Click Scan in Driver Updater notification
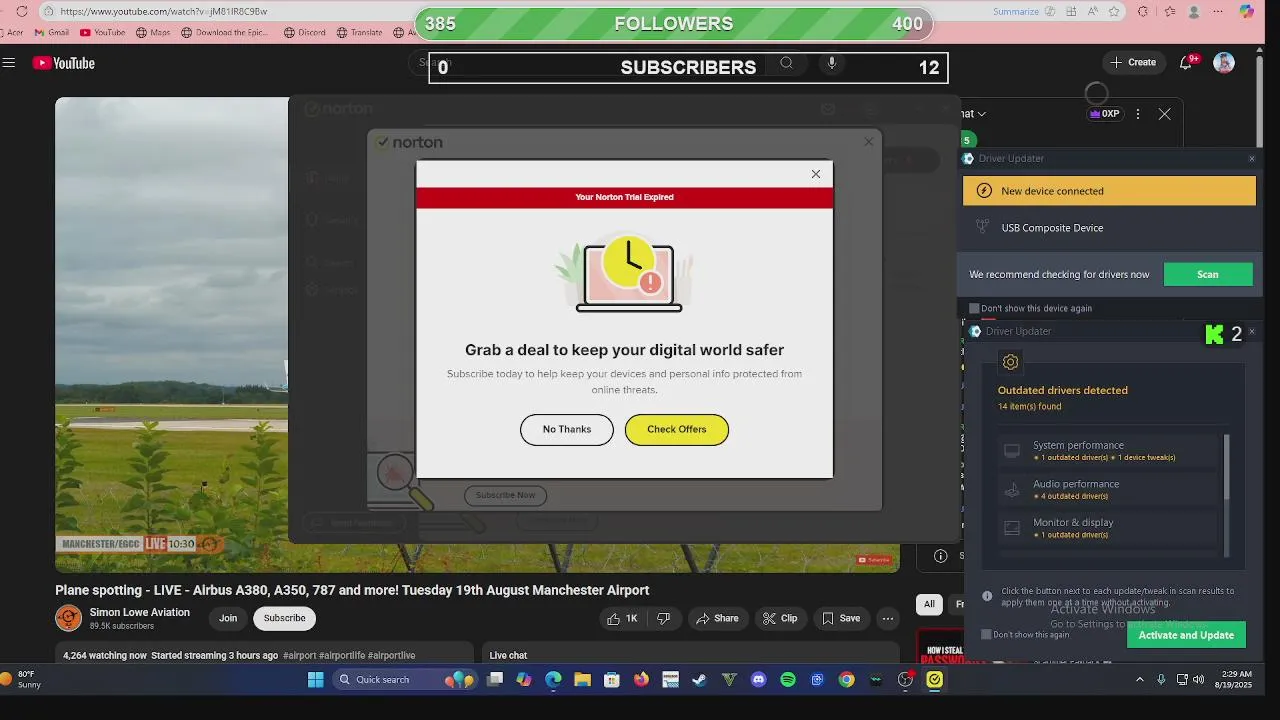This screenshot has height=720, width=1280. click(1208, 274)
